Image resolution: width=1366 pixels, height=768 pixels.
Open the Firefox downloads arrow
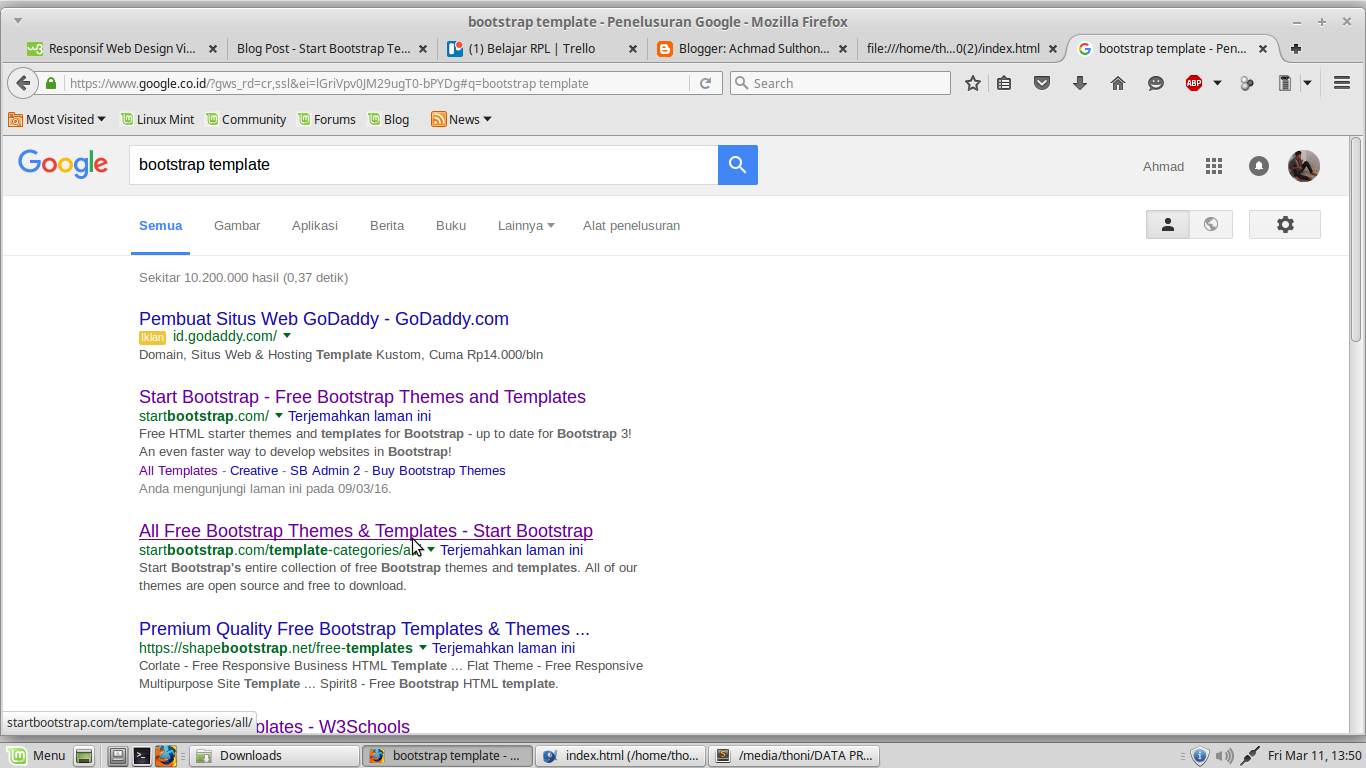tap(1080, 84)
